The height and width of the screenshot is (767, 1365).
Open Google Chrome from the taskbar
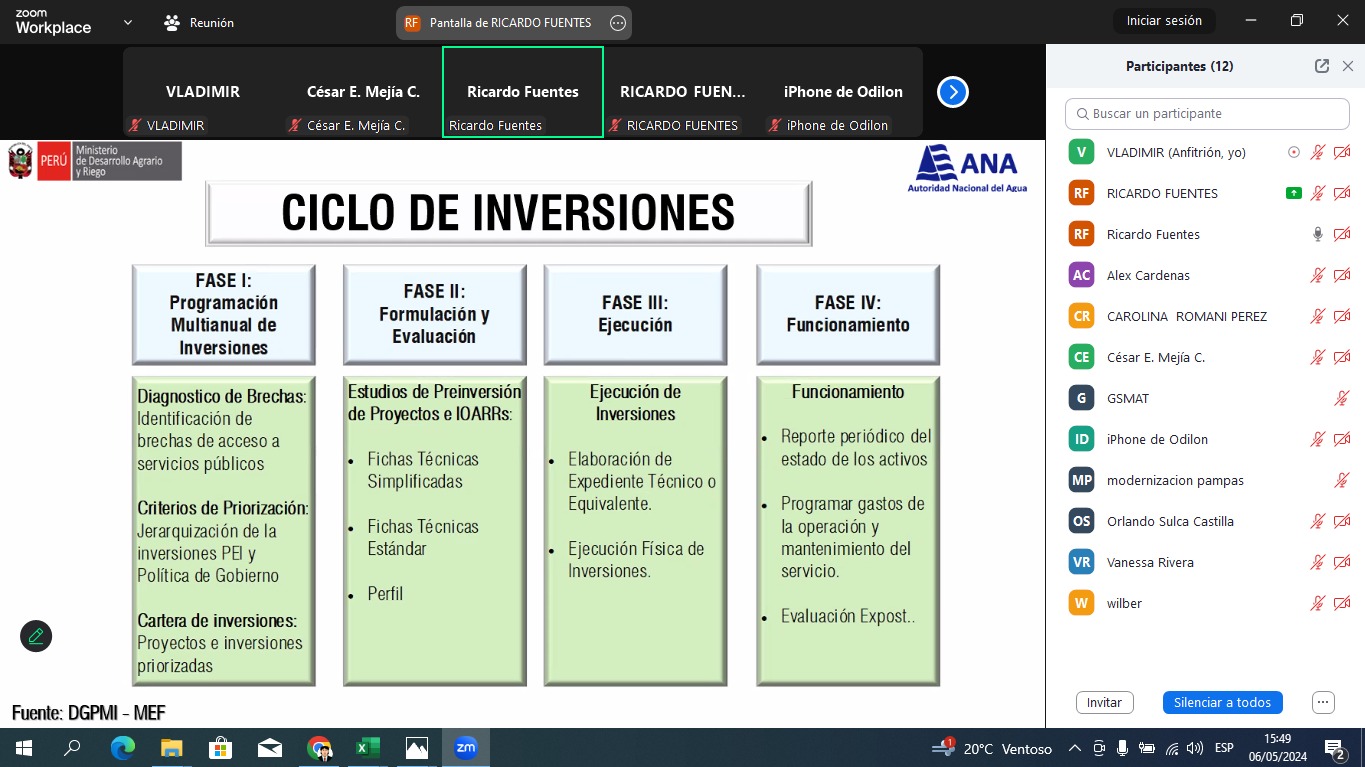(319, 747)
